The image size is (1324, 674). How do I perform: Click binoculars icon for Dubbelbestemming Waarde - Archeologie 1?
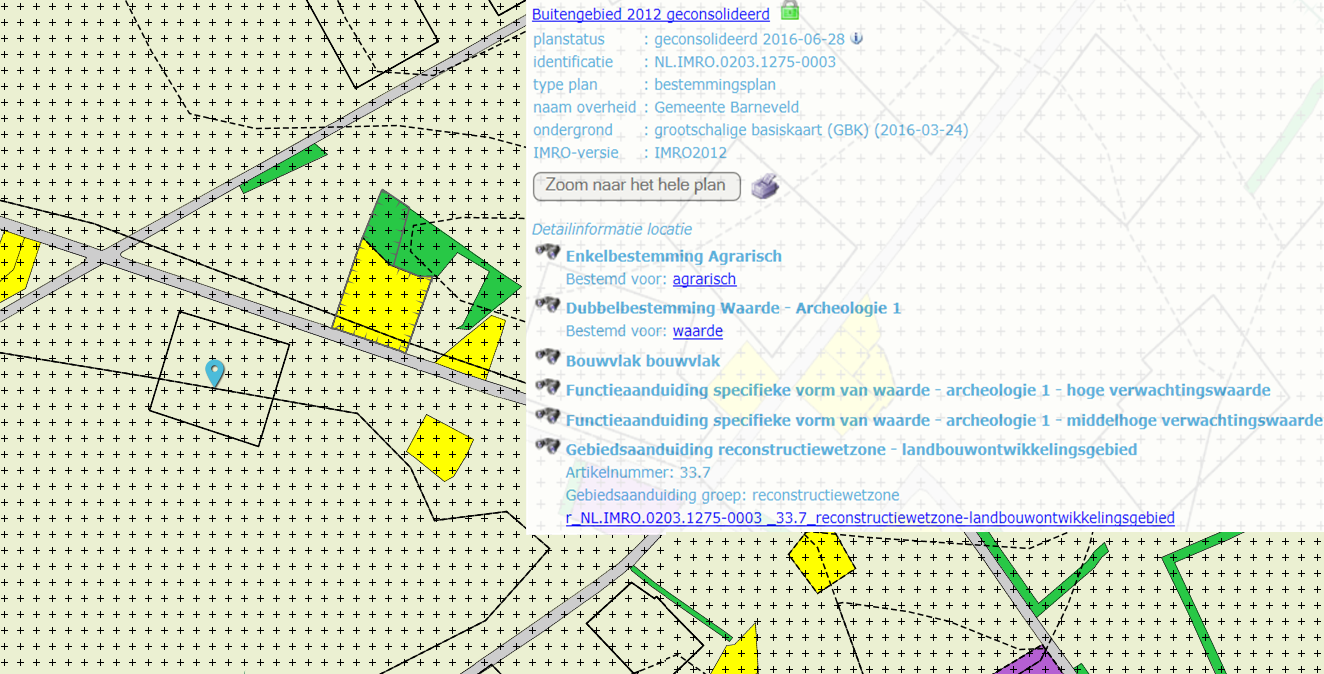click(x=547, y=305)
